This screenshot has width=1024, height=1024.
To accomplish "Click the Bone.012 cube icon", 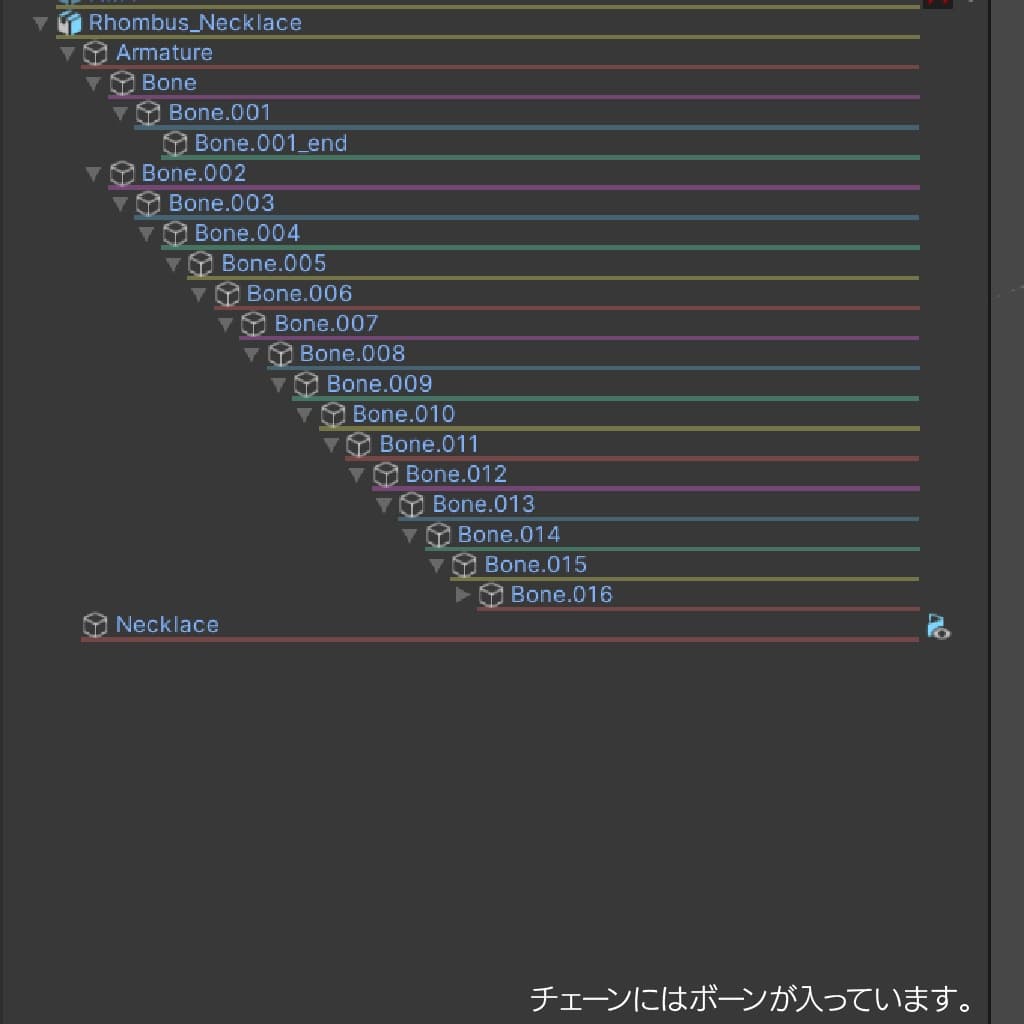I will pyautogui.click(x=385, y=474).
